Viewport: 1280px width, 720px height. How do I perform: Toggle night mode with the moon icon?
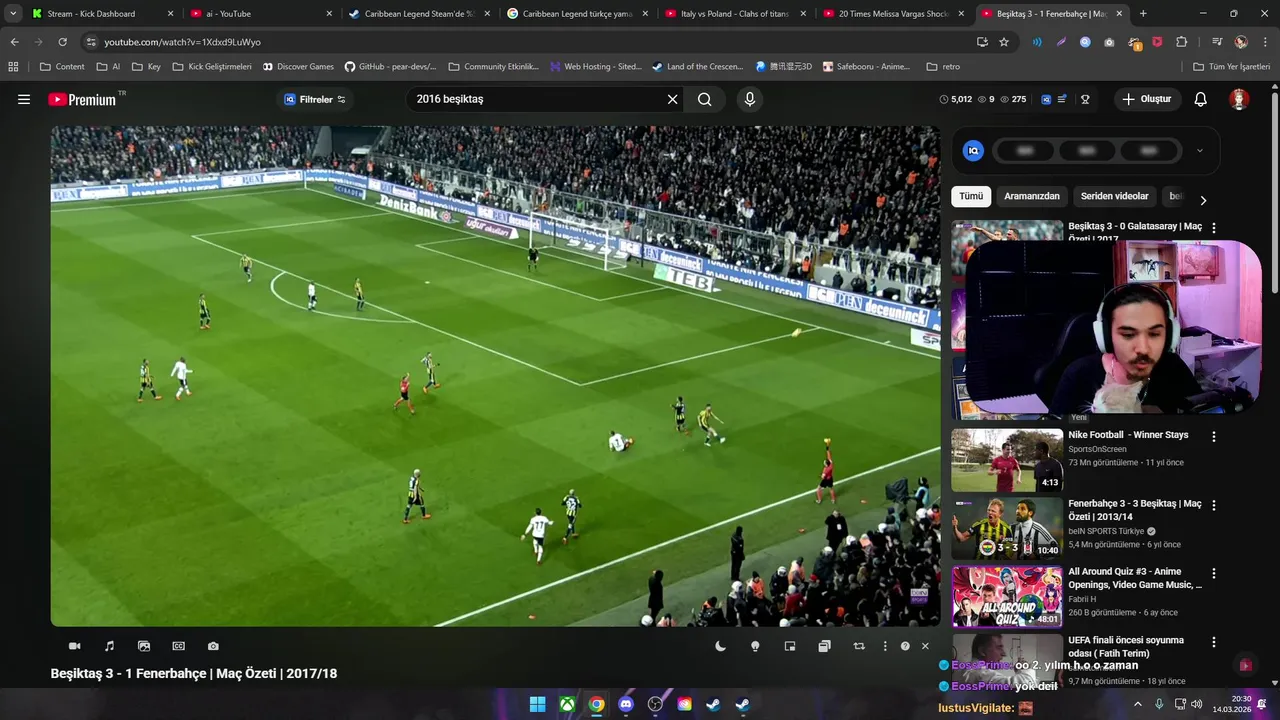tap(720, 646)
